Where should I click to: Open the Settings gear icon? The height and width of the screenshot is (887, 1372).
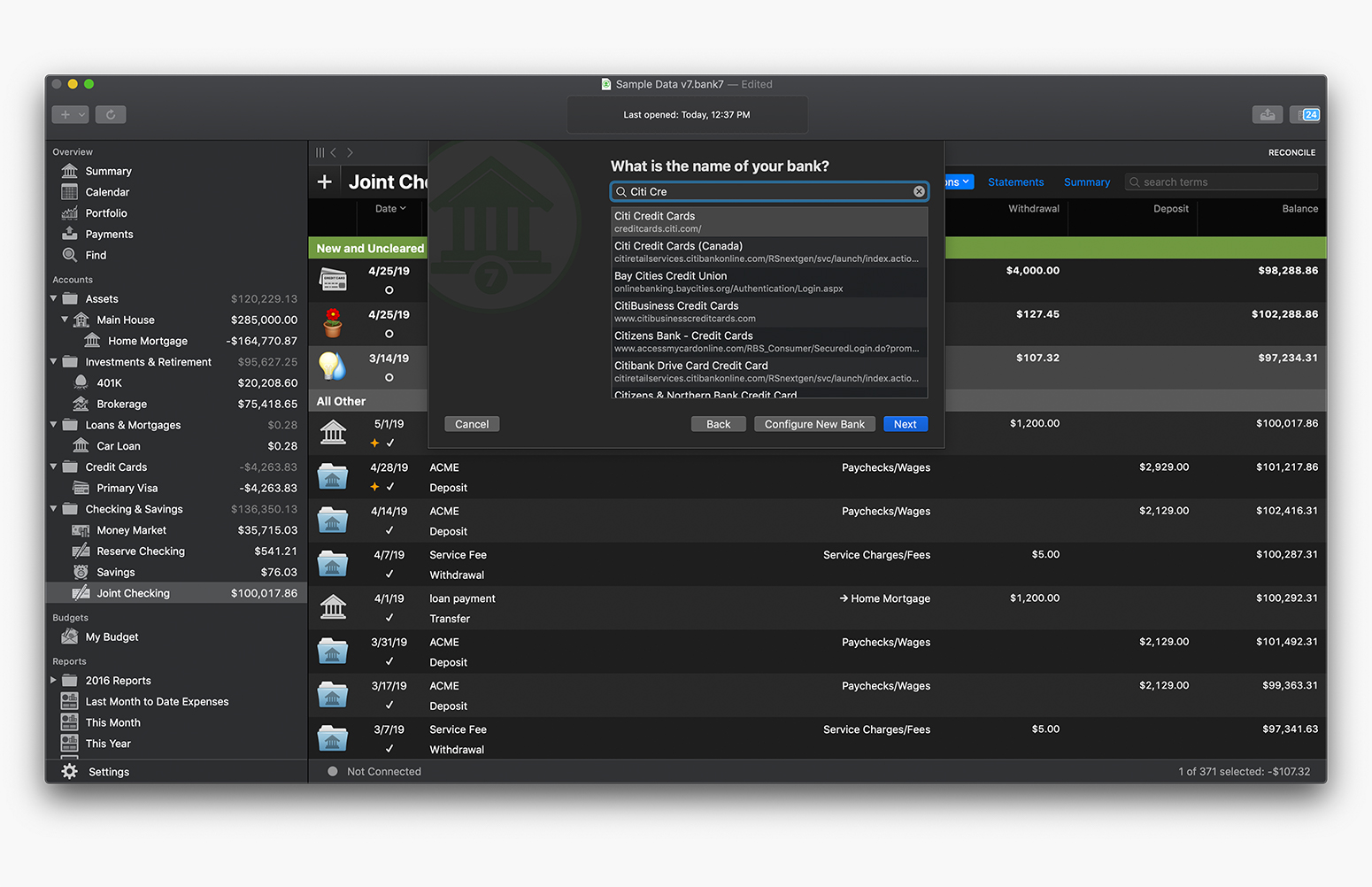(x=70, y=772)
